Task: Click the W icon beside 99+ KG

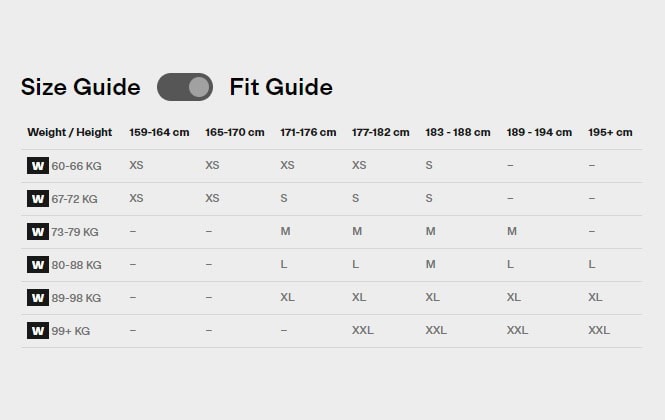Action: pyautogui.click(x=38, y=331)
